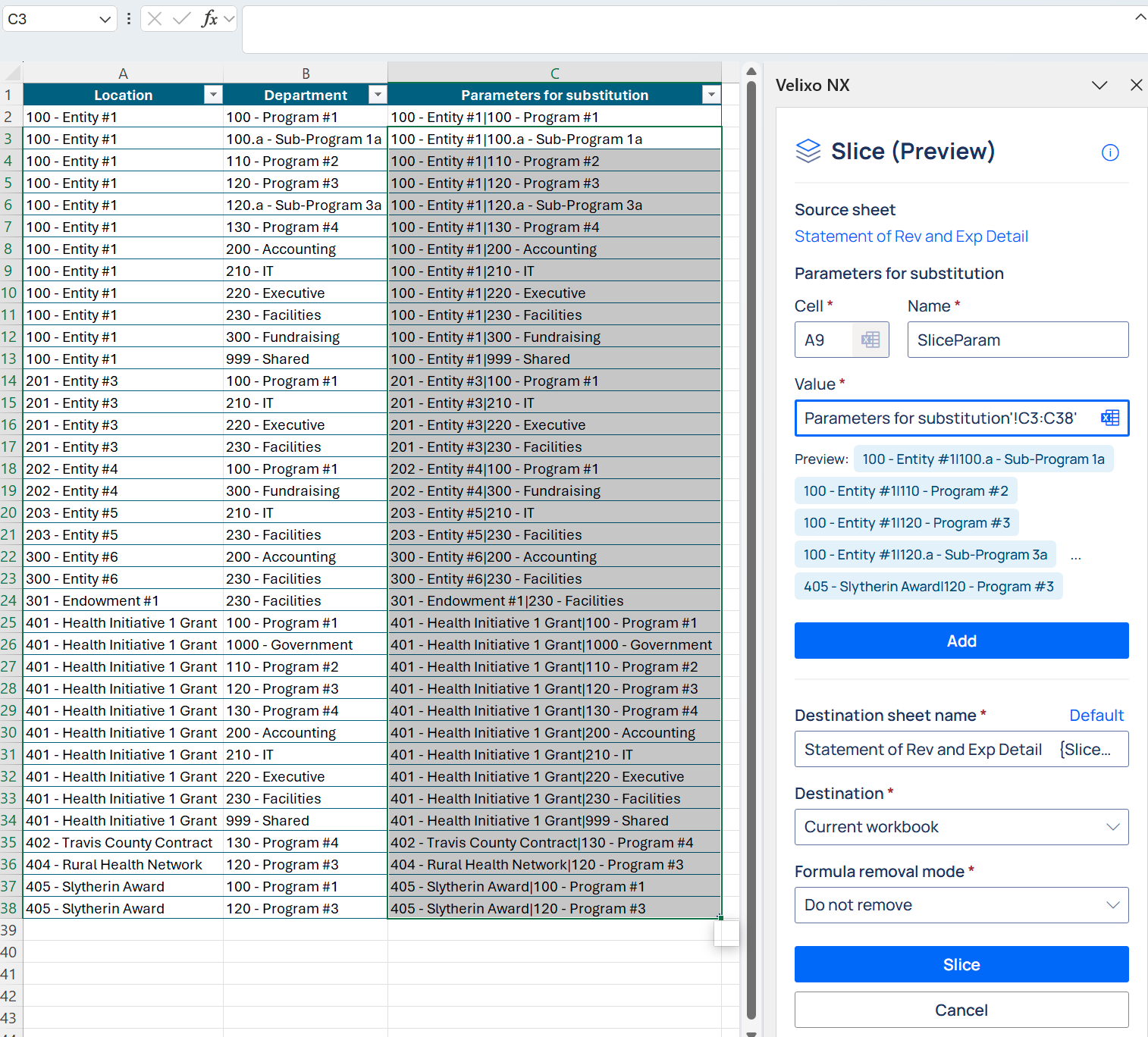This screenshot has height=1037, width=1148.
Task: Click the formula bar enter checkmark icon
Action: (181, 19)
